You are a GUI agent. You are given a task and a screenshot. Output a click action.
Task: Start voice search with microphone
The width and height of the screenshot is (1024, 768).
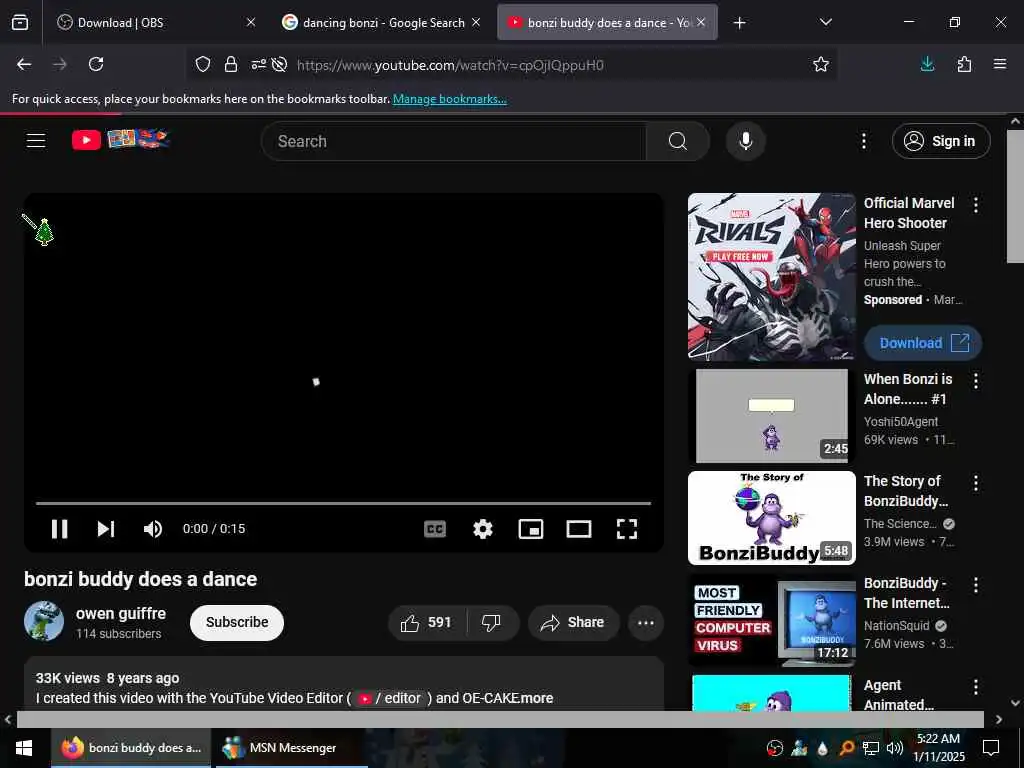point(746,141)
